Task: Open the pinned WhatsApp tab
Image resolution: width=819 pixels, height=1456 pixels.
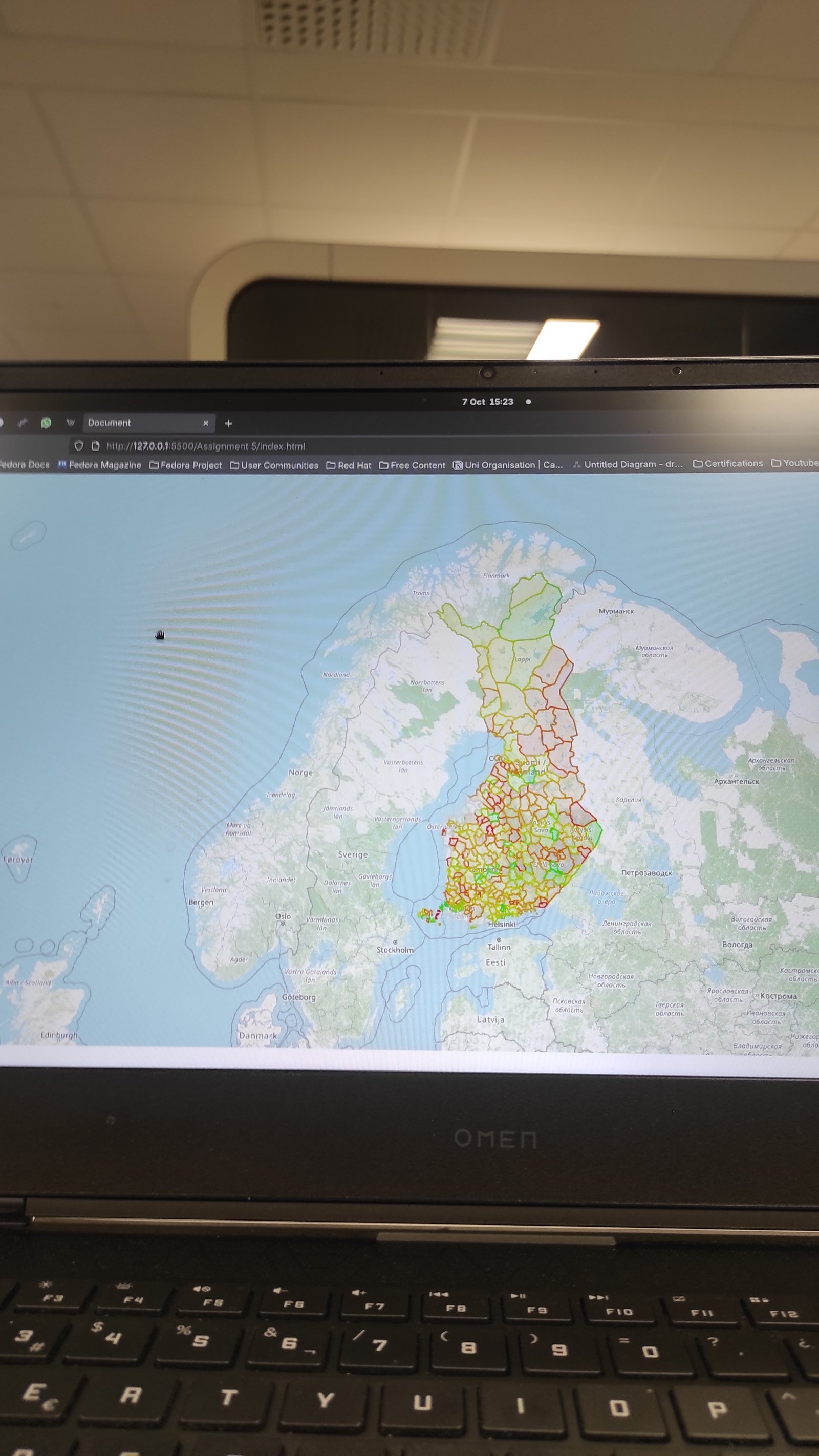Action: point(47,423)
